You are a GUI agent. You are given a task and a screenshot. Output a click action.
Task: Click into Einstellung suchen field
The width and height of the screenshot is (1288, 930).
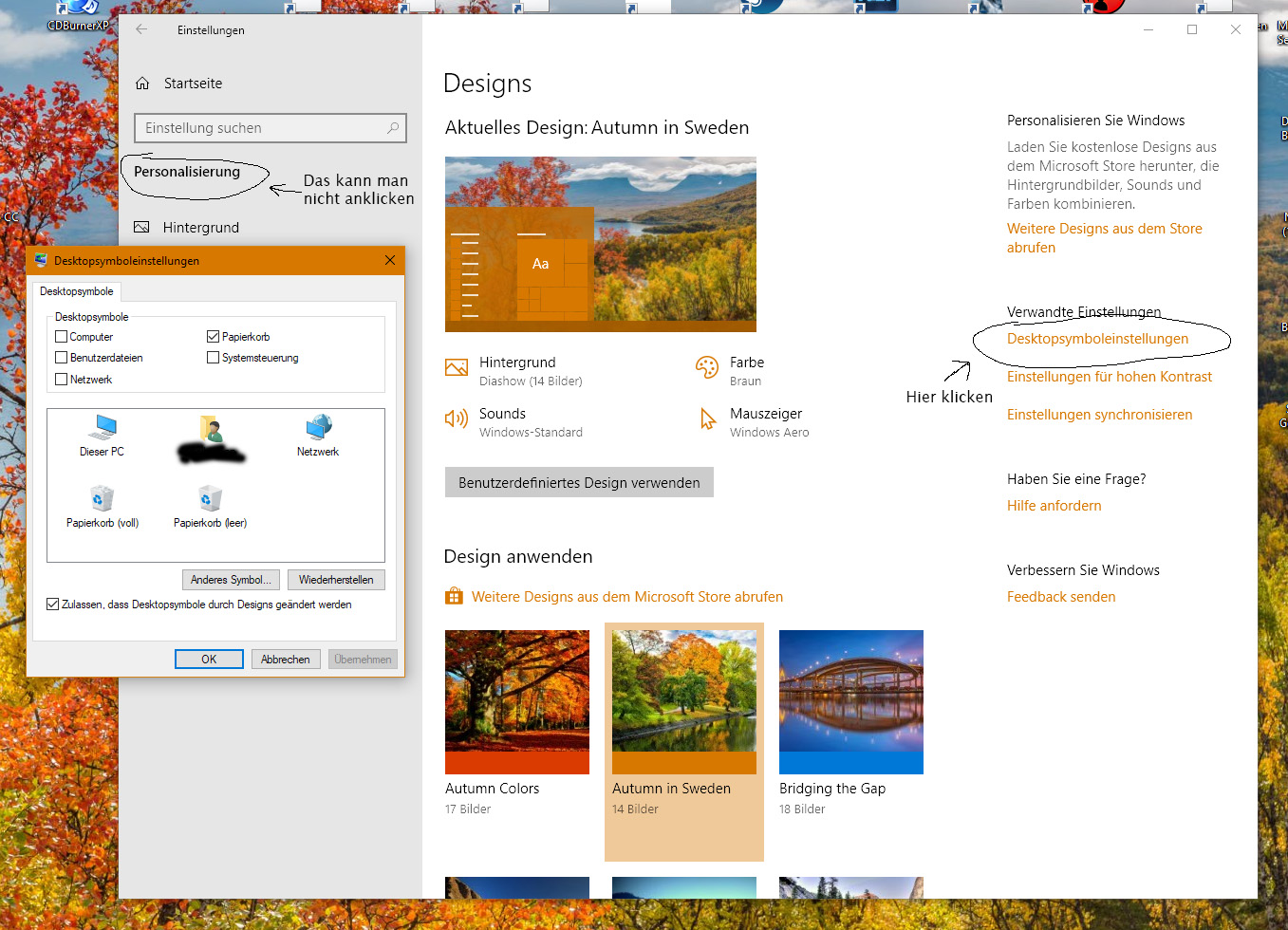point(271,128)
